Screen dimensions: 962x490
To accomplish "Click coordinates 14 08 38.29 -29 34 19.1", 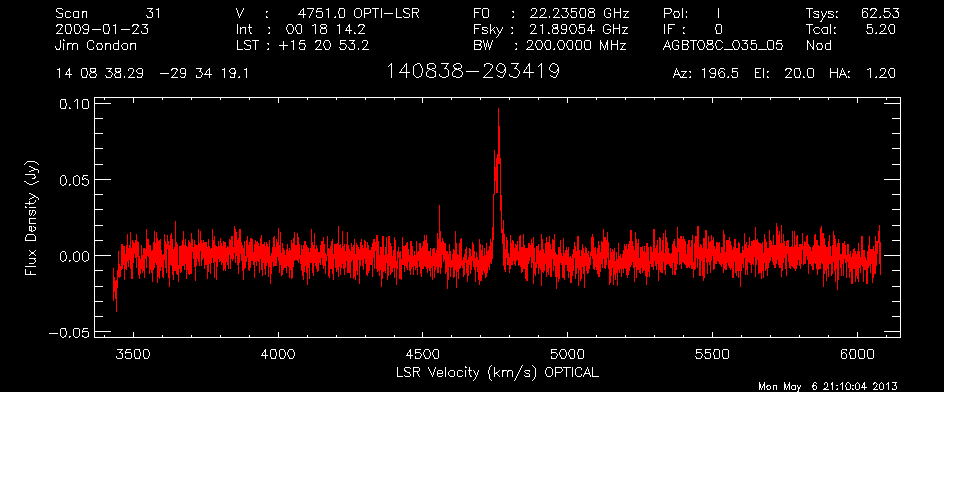I will click(x=152, y=74).
